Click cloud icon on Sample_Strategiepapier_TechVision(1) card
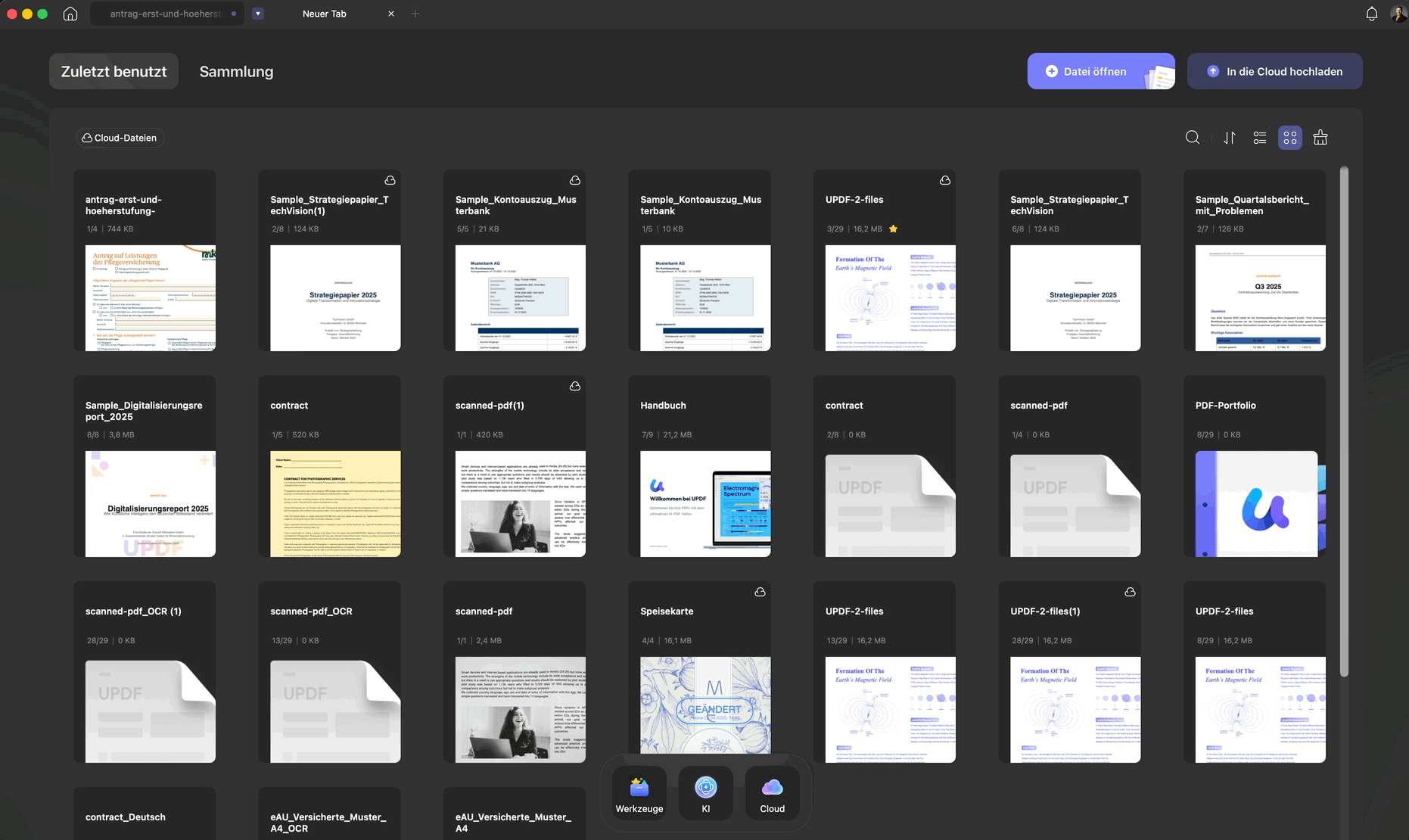This screenshot has height=840, width=1409. pos(390,180)
